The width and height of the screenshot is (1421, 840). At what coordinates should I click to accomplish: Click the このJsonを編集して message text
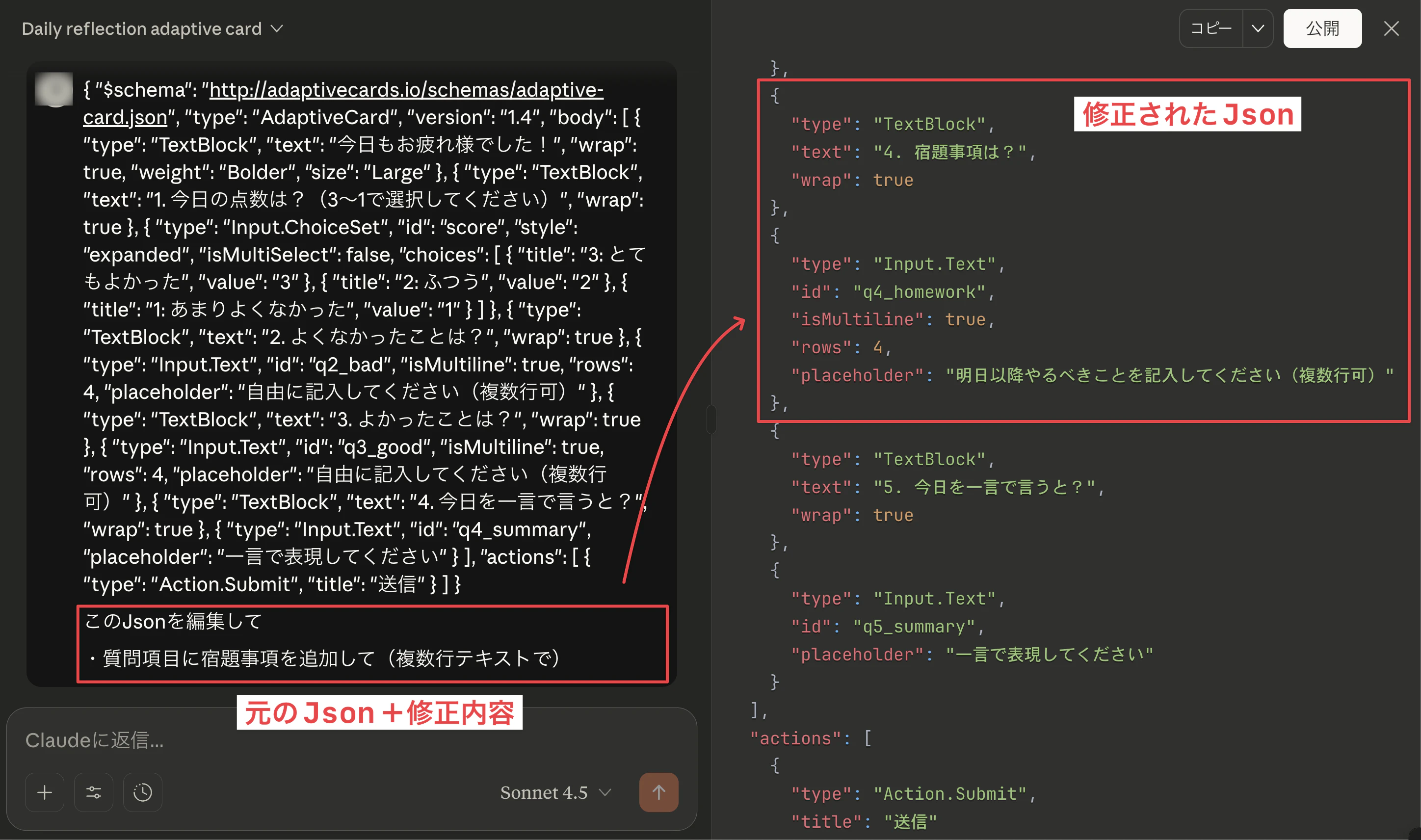173,622
